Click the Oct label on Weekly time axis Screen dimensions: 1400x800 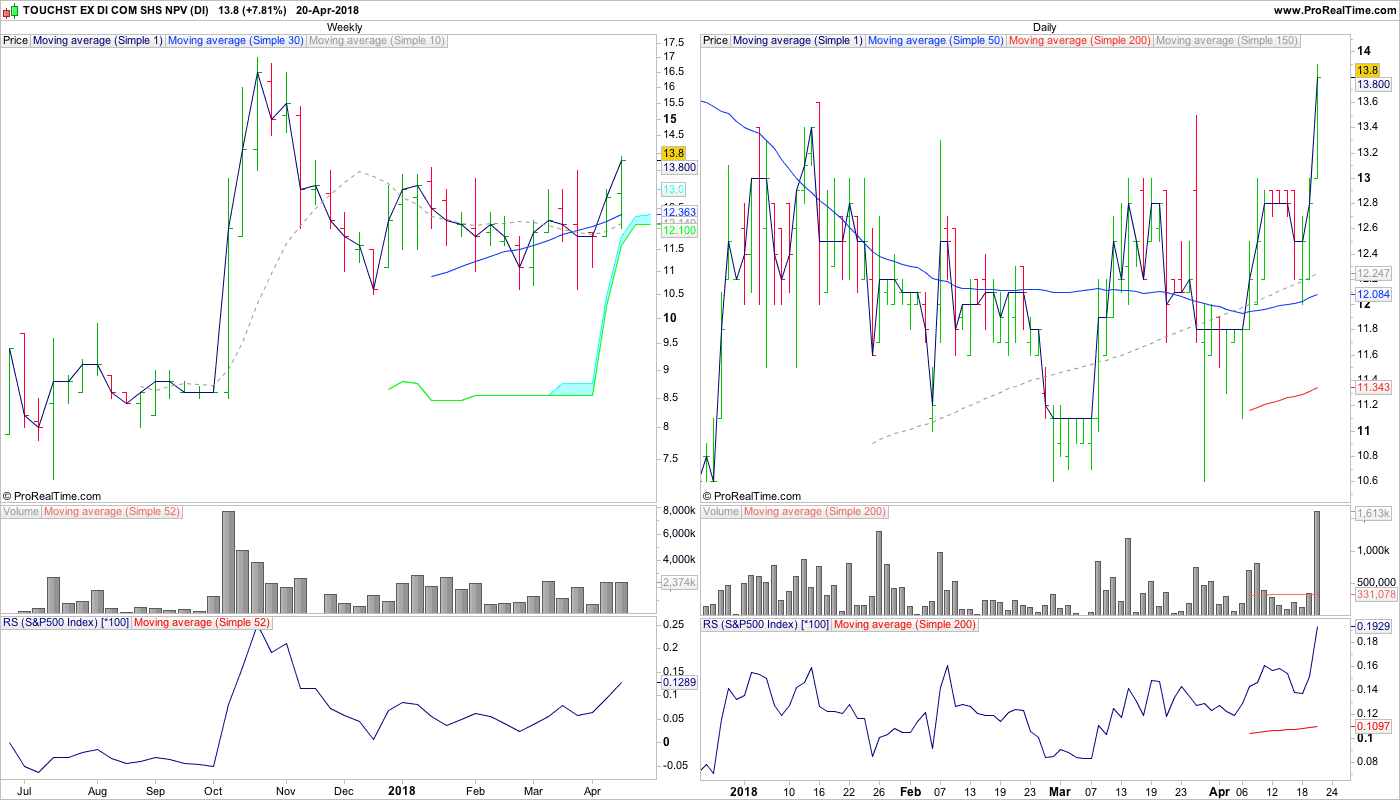212,790
